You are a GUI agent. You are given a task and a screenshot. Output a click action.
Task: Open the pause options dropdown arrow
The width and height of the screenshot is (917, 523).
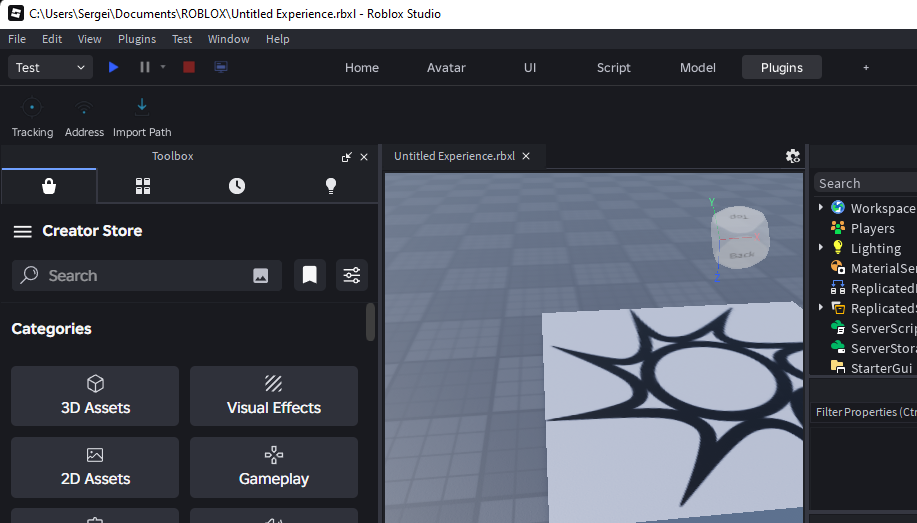click(163, 67)
